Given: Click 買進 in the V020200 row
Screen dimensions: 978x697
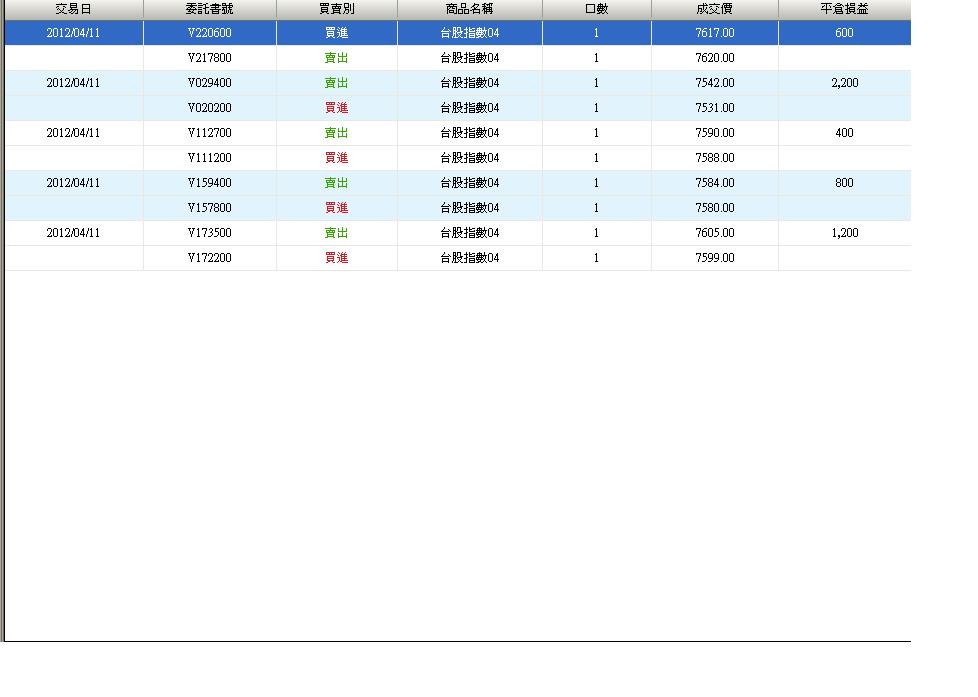Looking at the screenshot, I should click(x=337, y=108).
